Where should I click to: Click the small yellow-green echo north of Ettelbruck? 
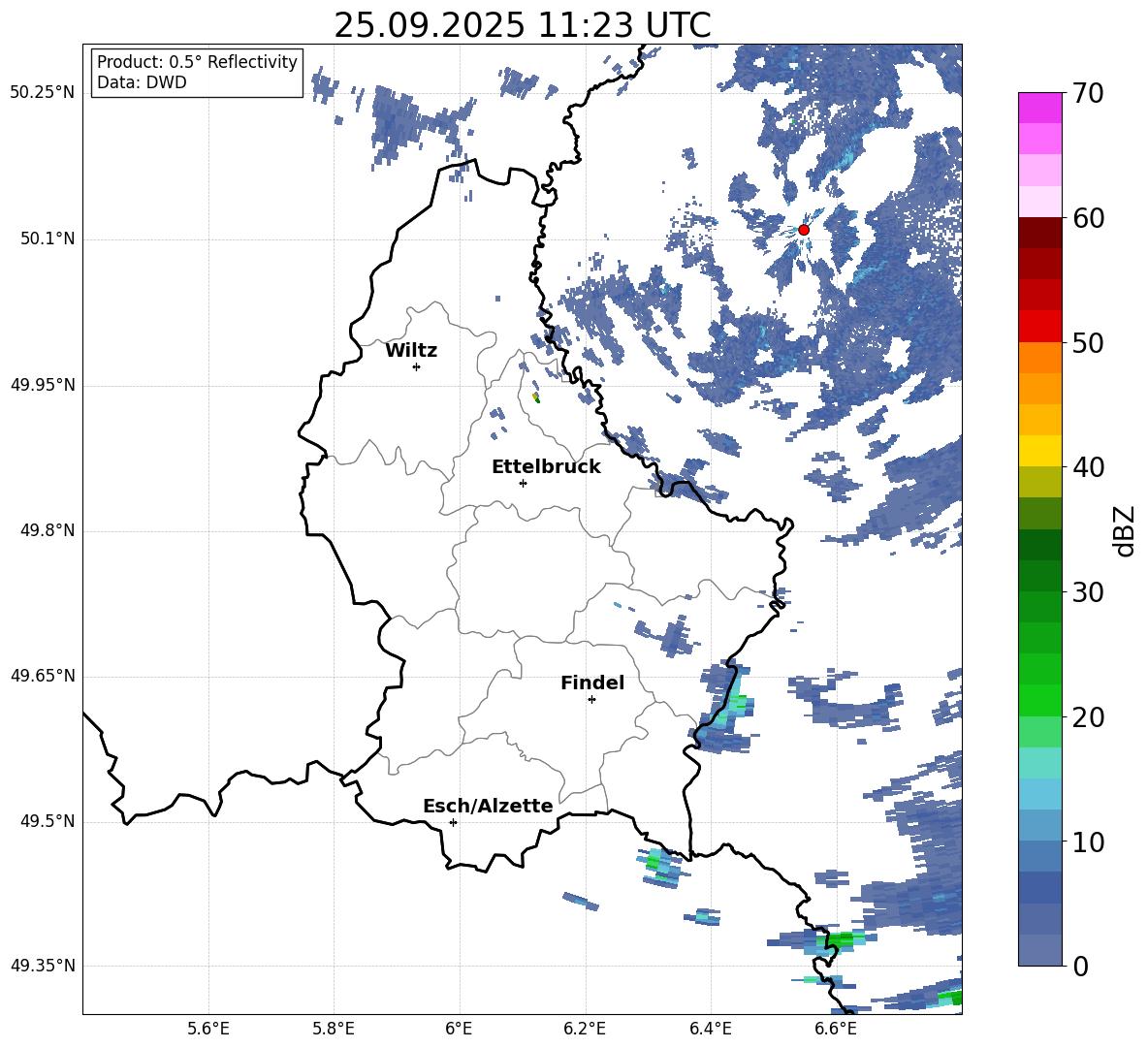click(536, 397)
